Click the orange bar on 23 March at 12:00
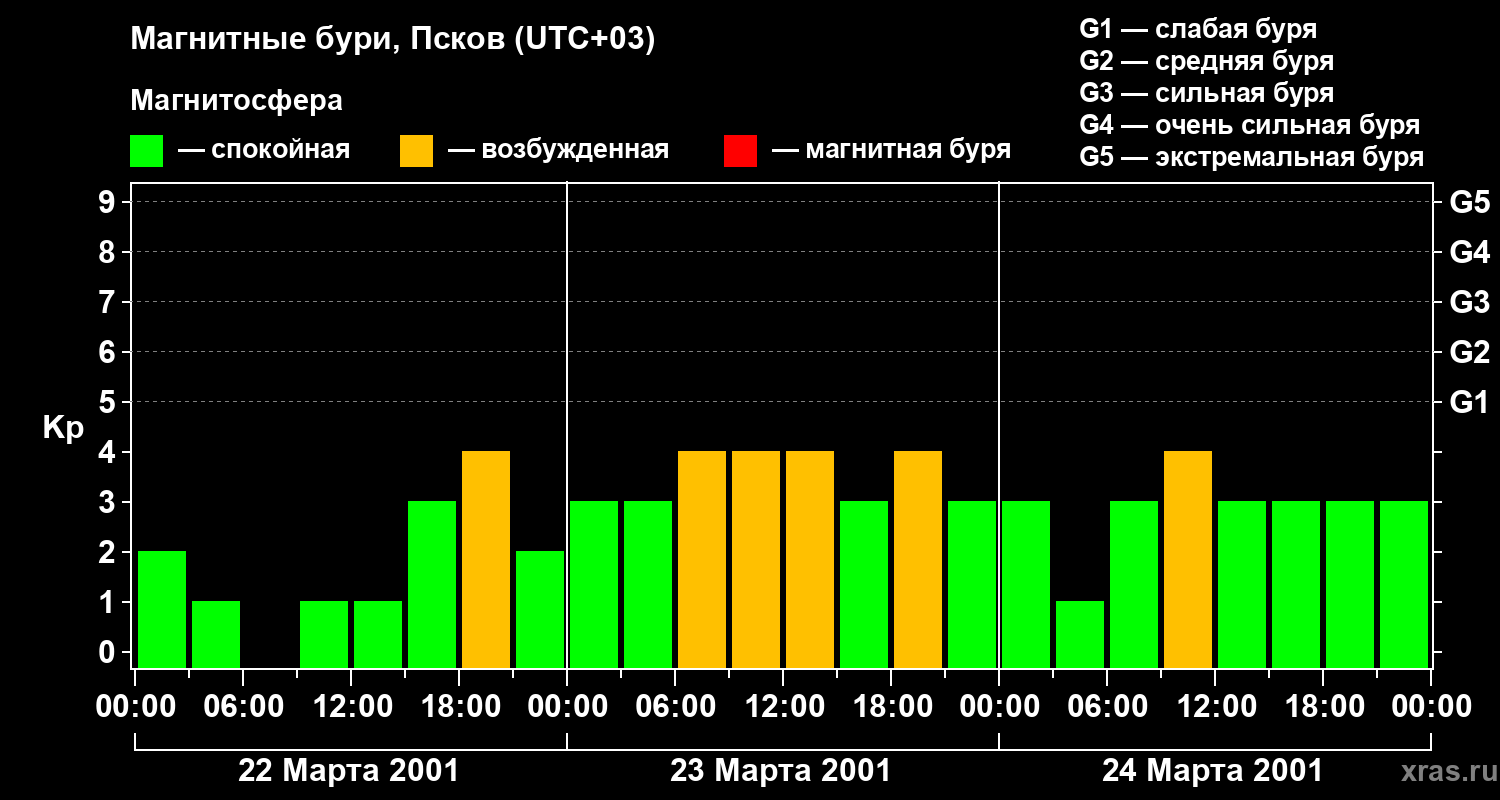 click(x=810, y=559)
